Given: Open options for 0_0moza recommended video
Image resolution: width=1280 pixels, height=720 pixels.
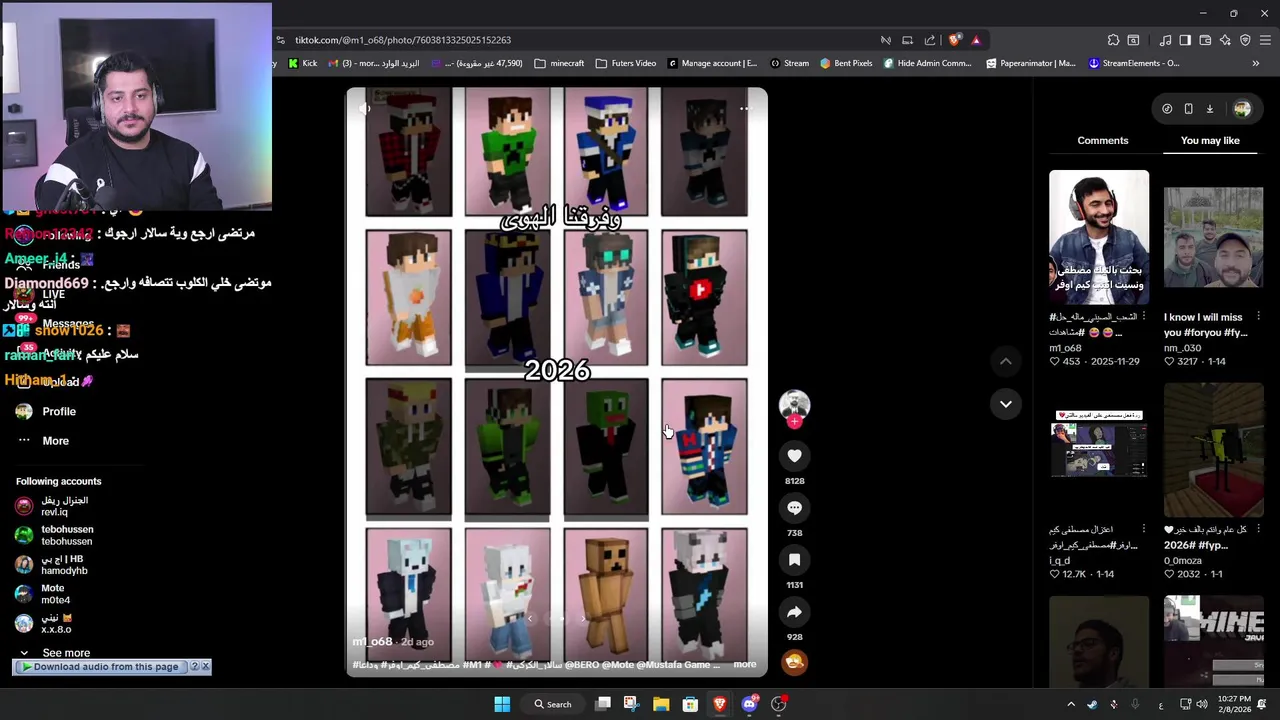Looking at the screenshot, I should [1258, 529].
